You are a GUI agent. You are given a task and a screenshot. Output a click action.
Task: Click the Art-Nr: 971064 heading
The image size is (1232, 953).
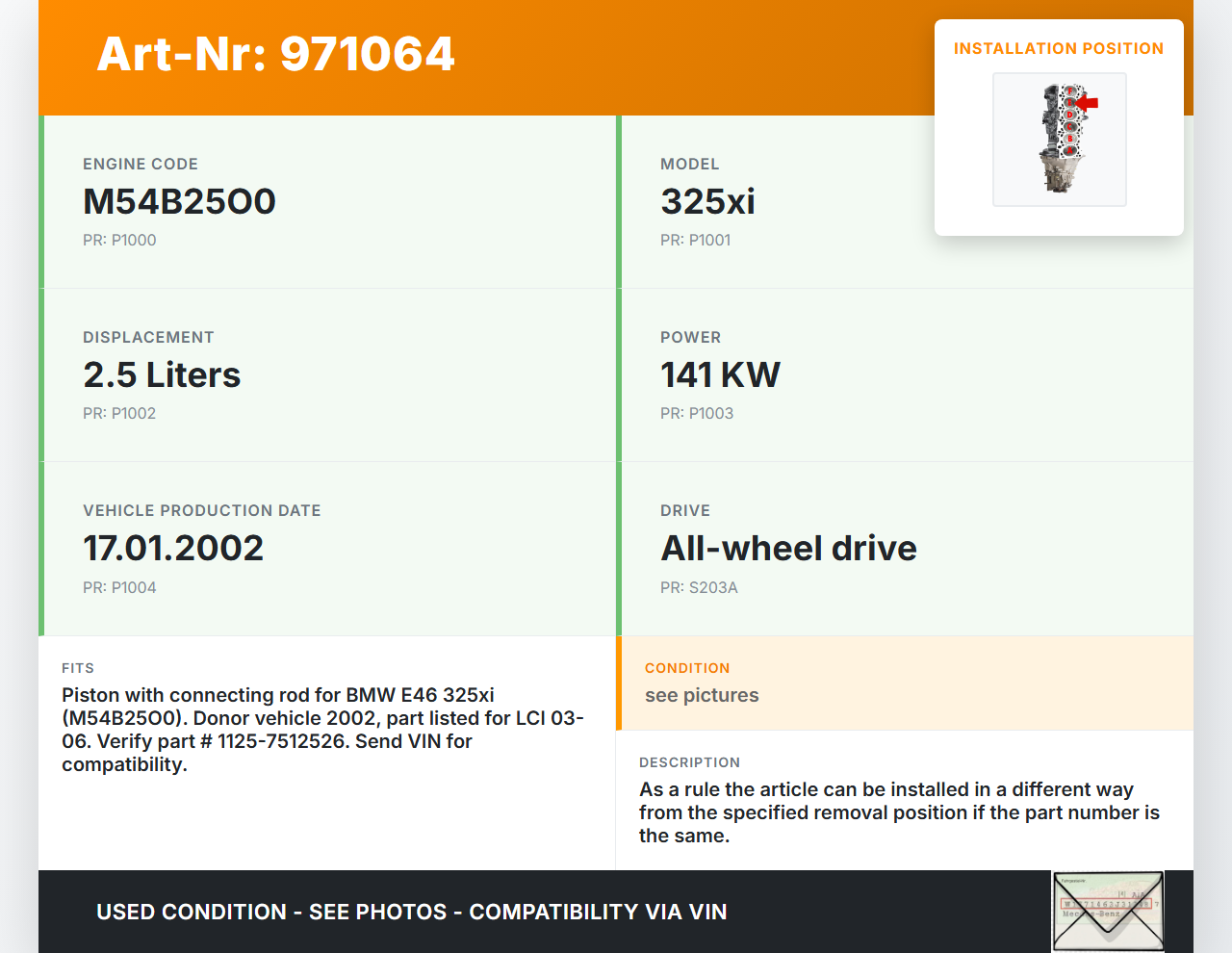point(275,54)
